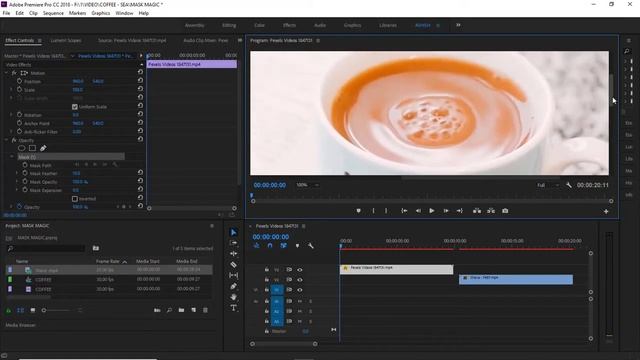Screen dimensions: 640x360
Task: Add a marker in the timeline header
Action: coord(297,246)
